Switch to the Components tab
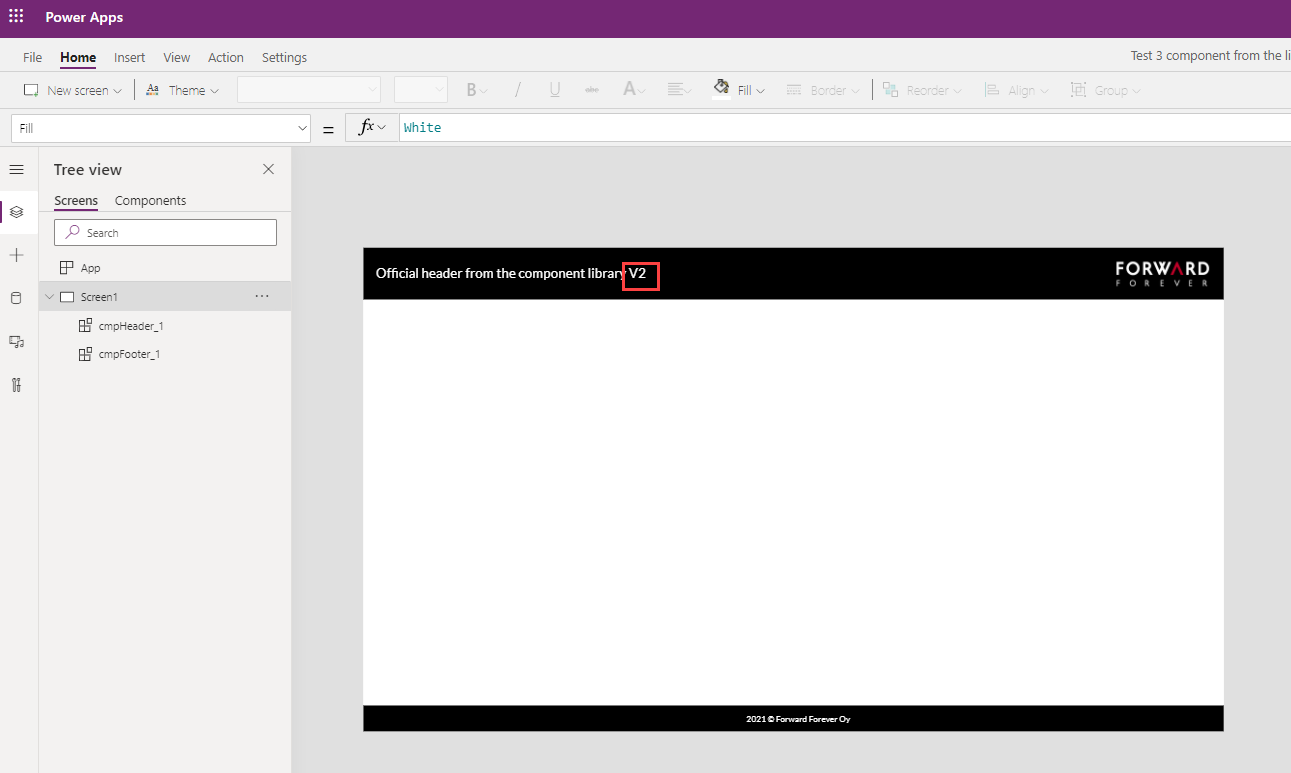Image resolution: width=1291 pixels, height=773 pixels. pos(150,200)
